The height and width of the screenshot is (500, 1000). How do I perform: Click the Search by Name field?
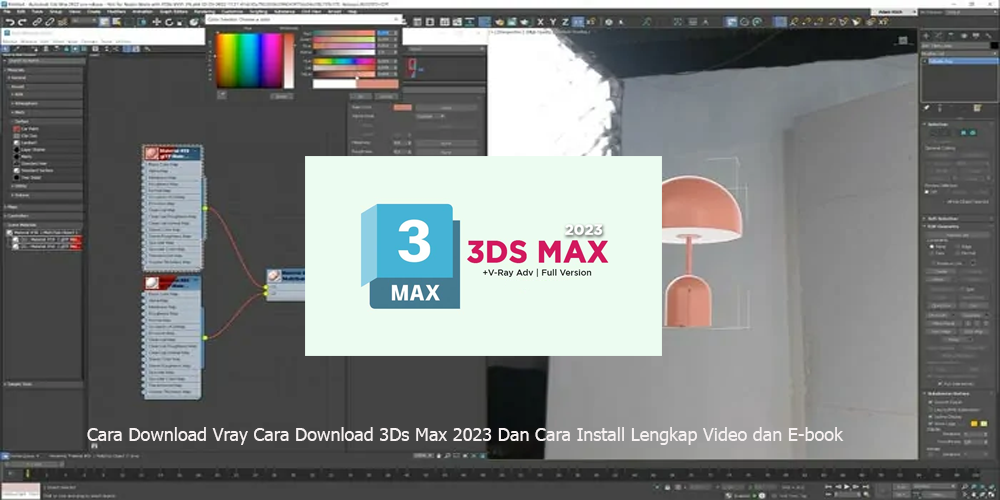[45, 61]
